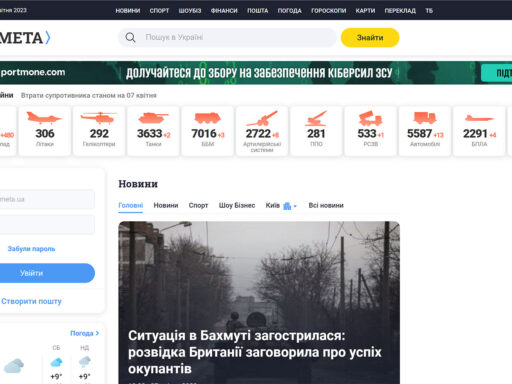The image size is (512, 384).
Task: Open Карти in the top navigation bar
Action: (x=365, y=11)
